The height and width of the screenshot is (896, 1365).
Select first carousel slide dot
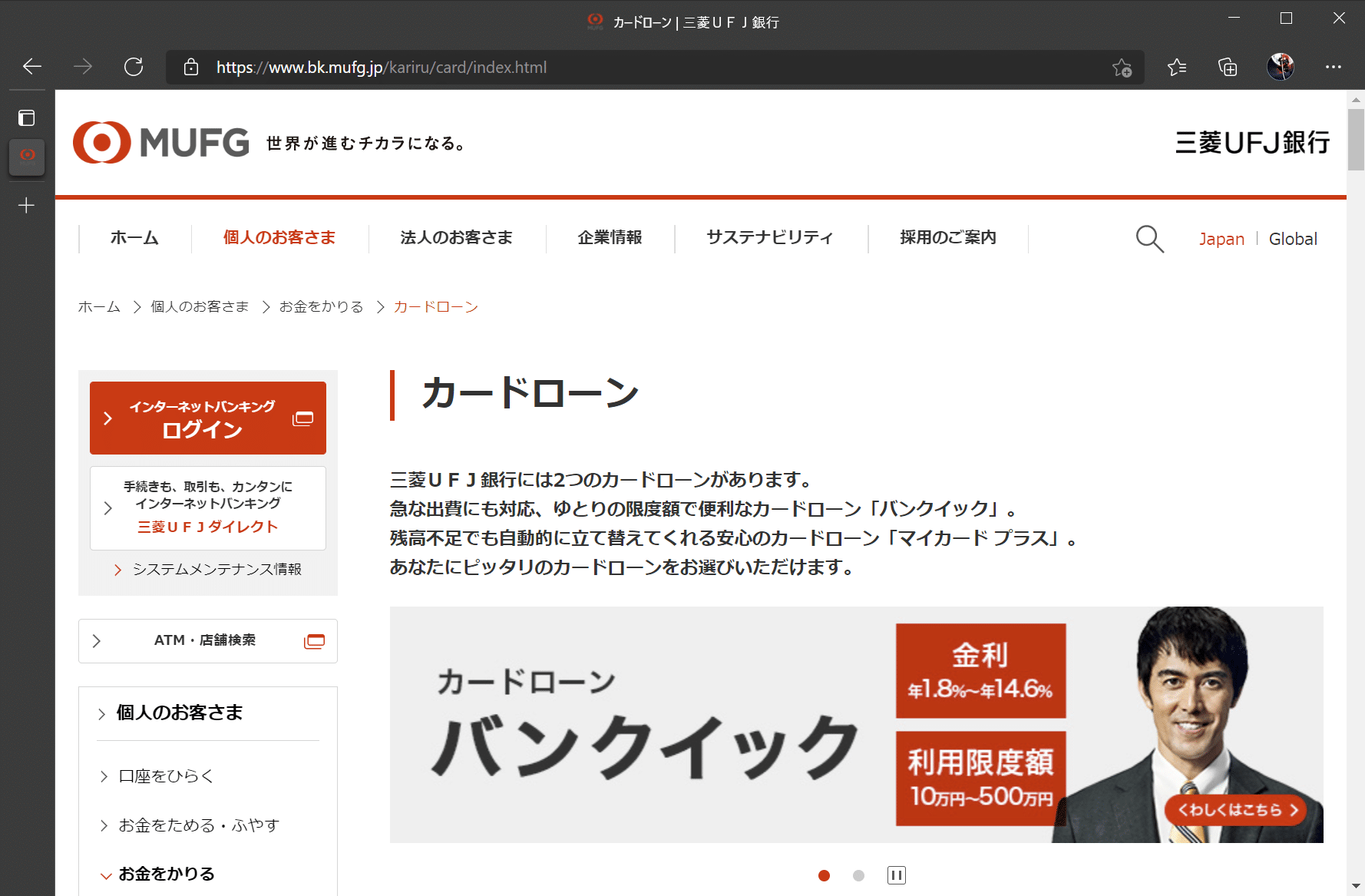[825, 875]
